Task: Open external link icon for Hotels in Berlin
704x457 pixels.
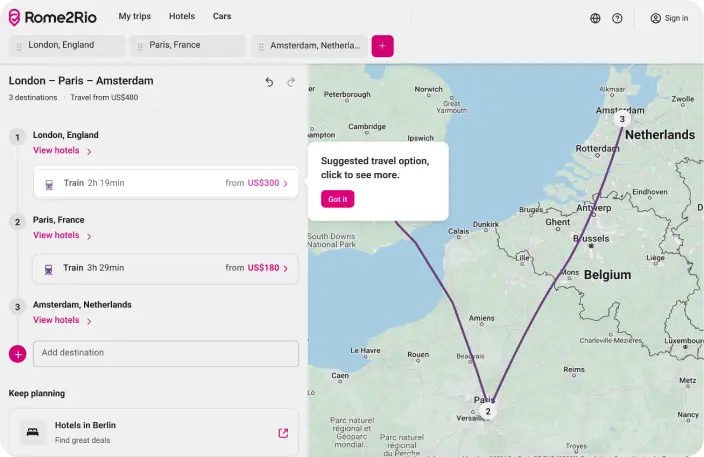Action: pos(283,433)
